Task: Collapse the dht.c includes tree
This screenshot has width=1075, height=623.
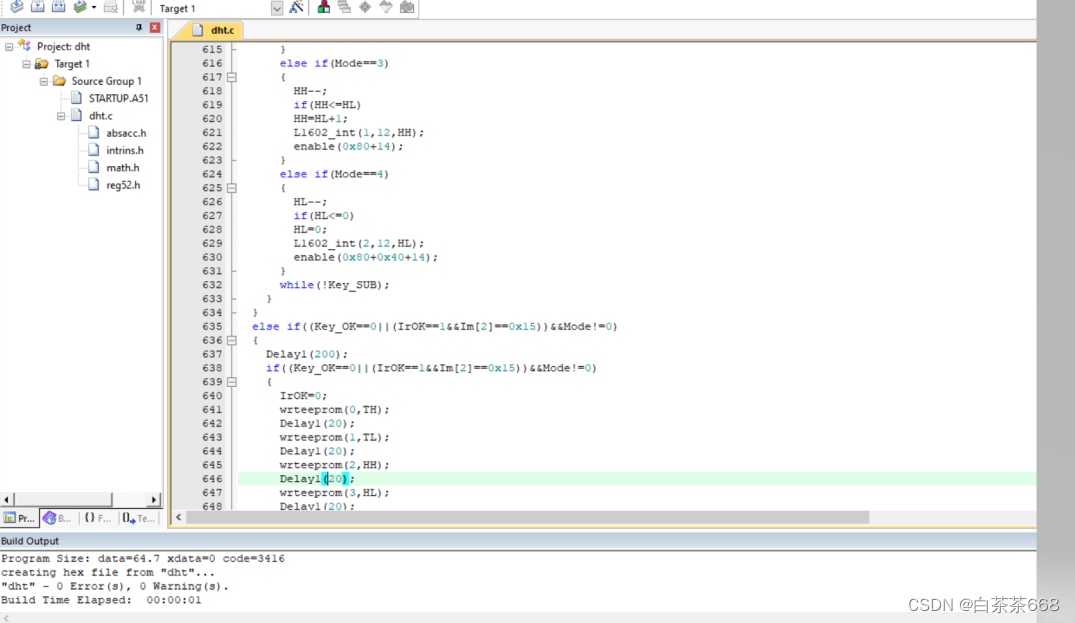Action: point(61,116)
